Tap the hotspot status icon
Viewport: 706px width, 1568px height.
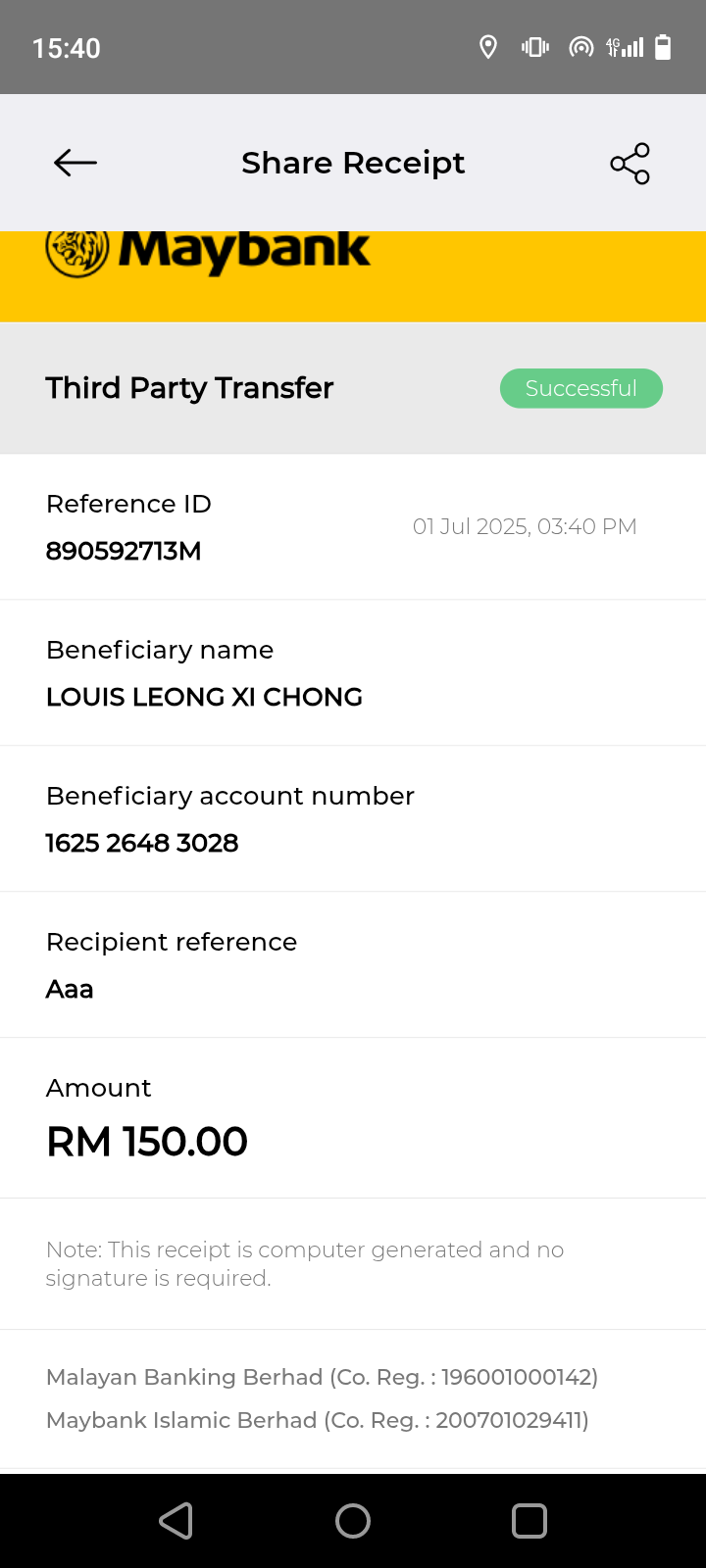tap(581, 47)
